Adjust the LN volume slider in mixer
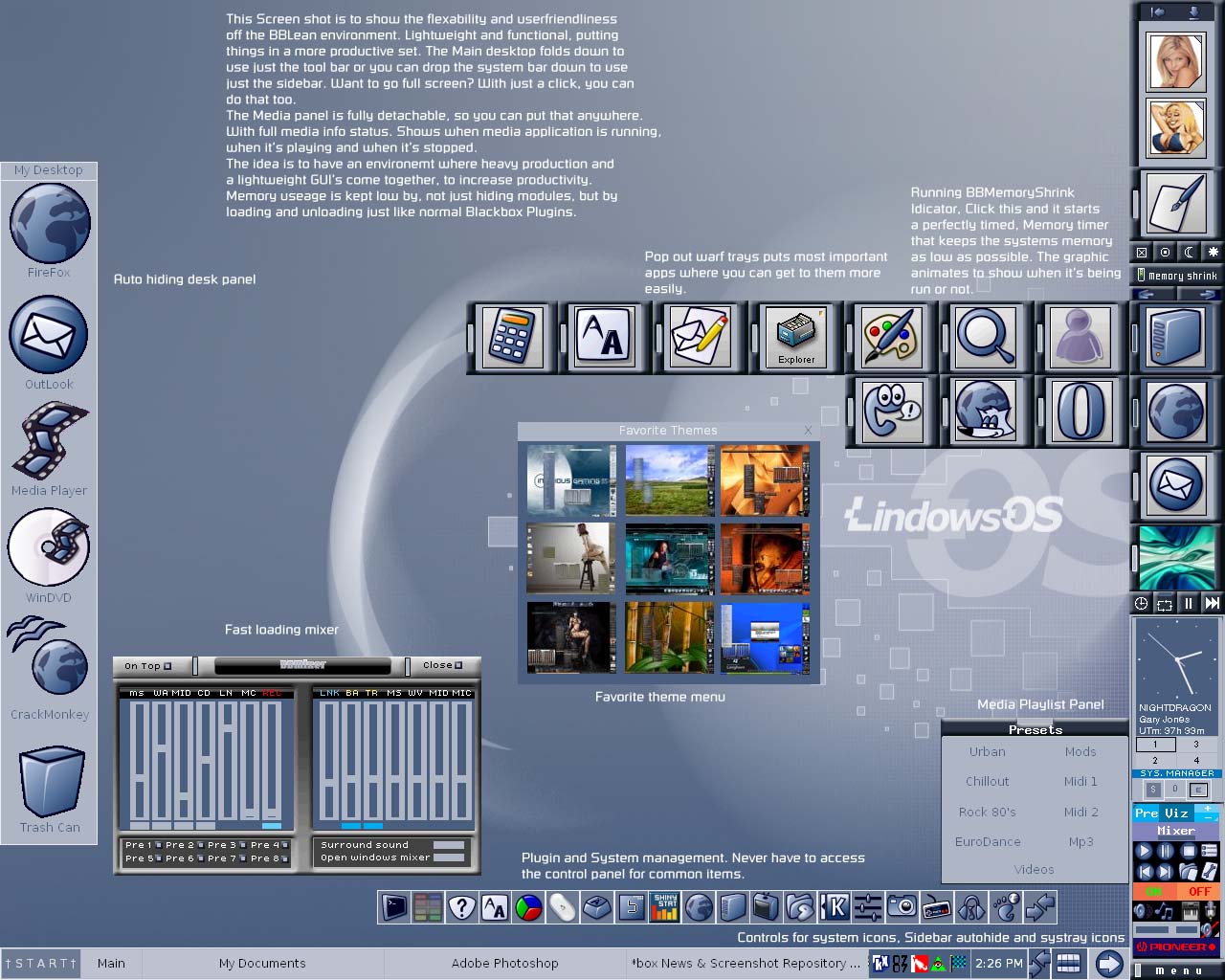This screenshot has height=980, width=1225. [228, 761]
